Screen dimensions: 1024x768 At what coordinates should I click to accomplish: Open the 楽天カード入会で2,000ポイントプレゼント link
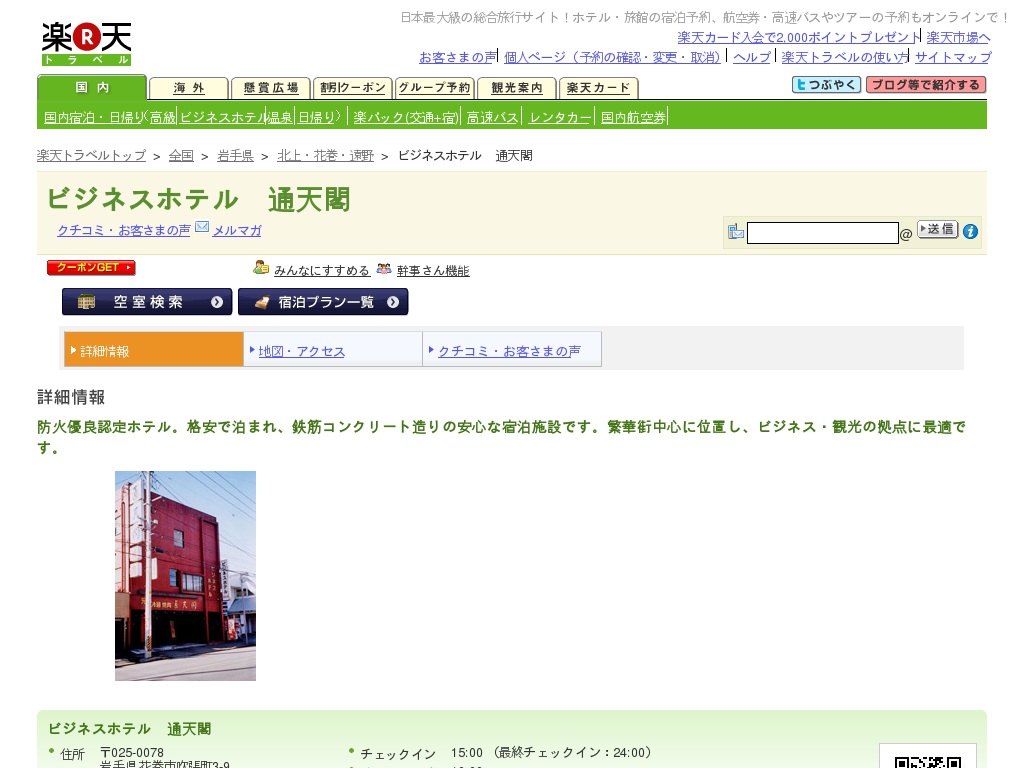798,38
